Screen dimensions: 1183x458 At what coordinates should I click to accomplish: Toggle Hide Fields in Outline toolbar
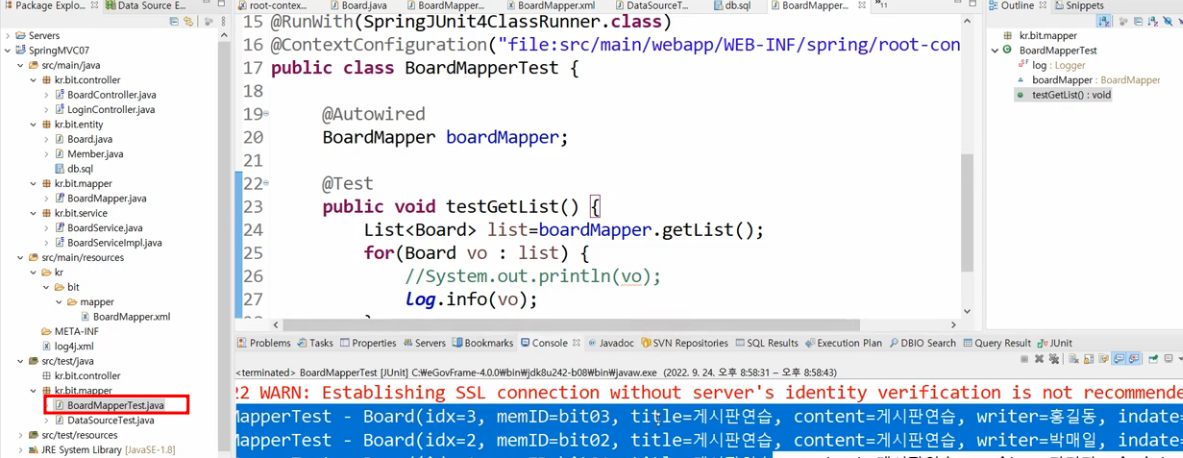(1168, 21)
